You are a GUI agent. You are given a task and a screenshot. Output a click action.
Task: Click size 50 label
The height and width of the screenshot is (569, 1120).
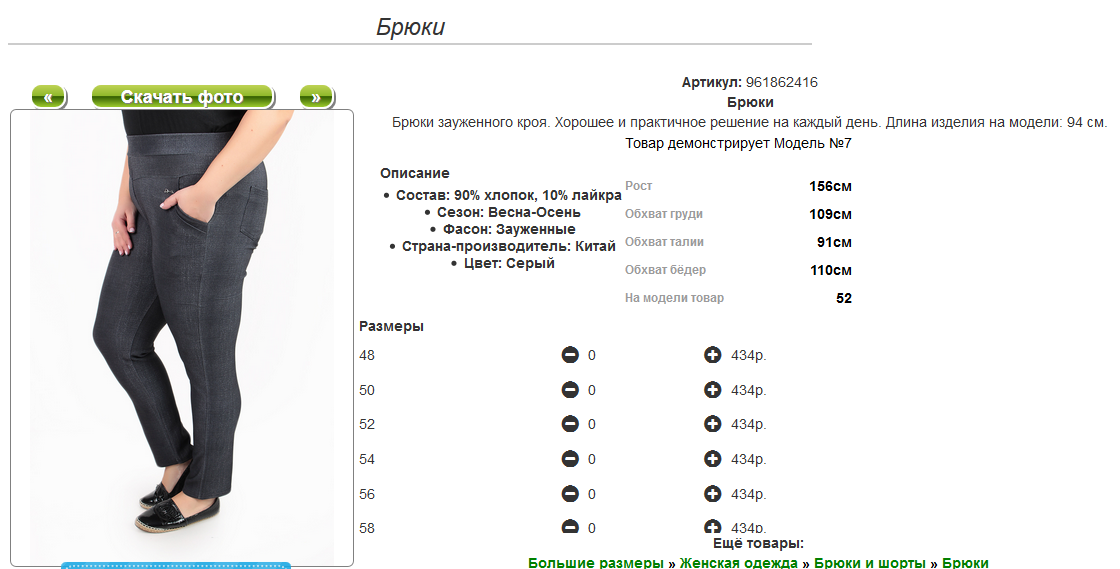(367, 391)
